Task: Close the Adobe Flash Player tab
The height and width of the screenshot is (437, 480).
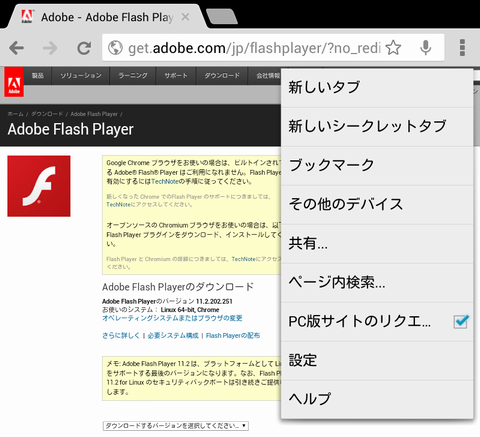Action: pyautogui.click(x=185, y=17)
